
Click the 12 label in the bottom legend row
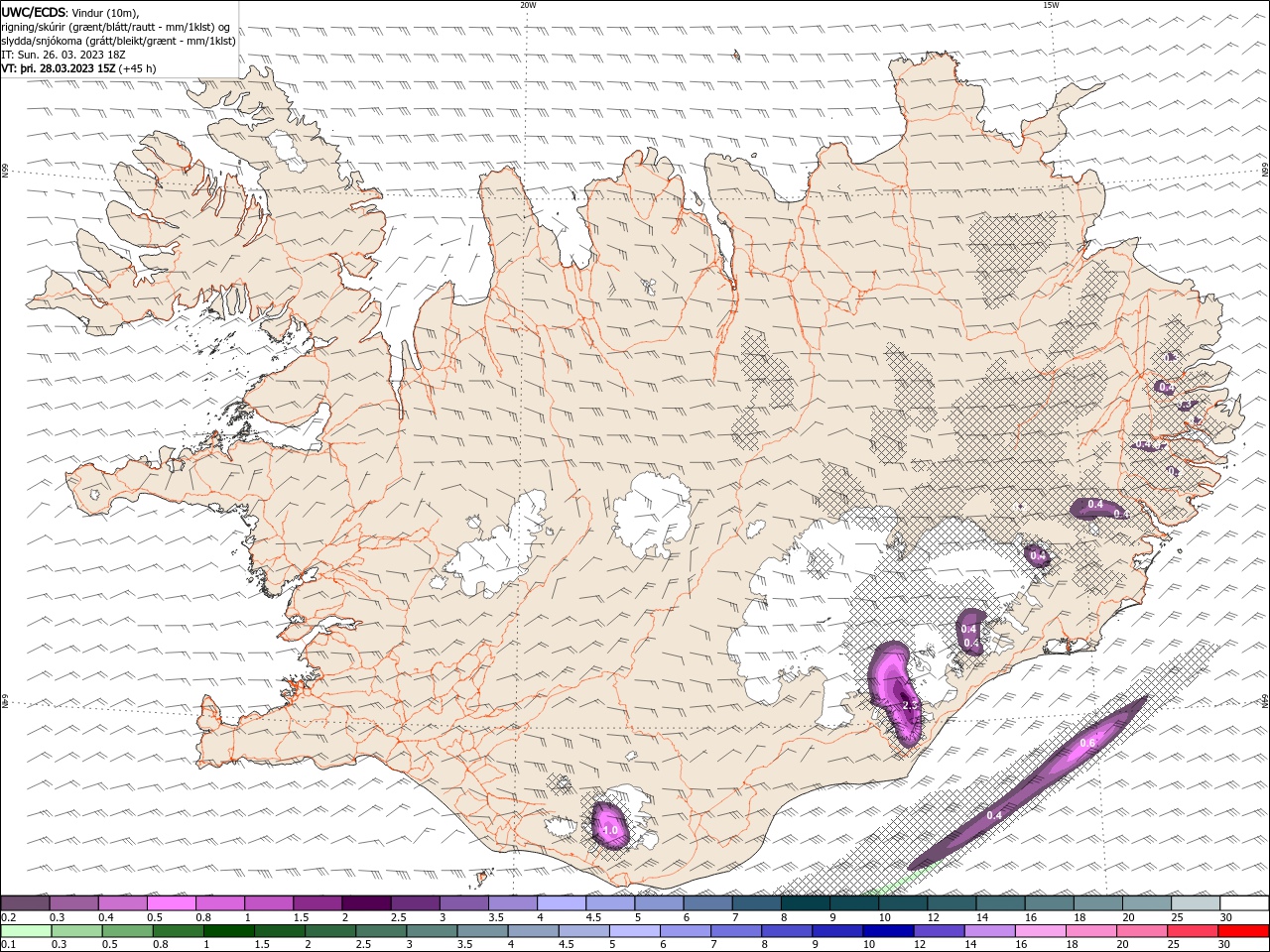(x=920, y=945)
